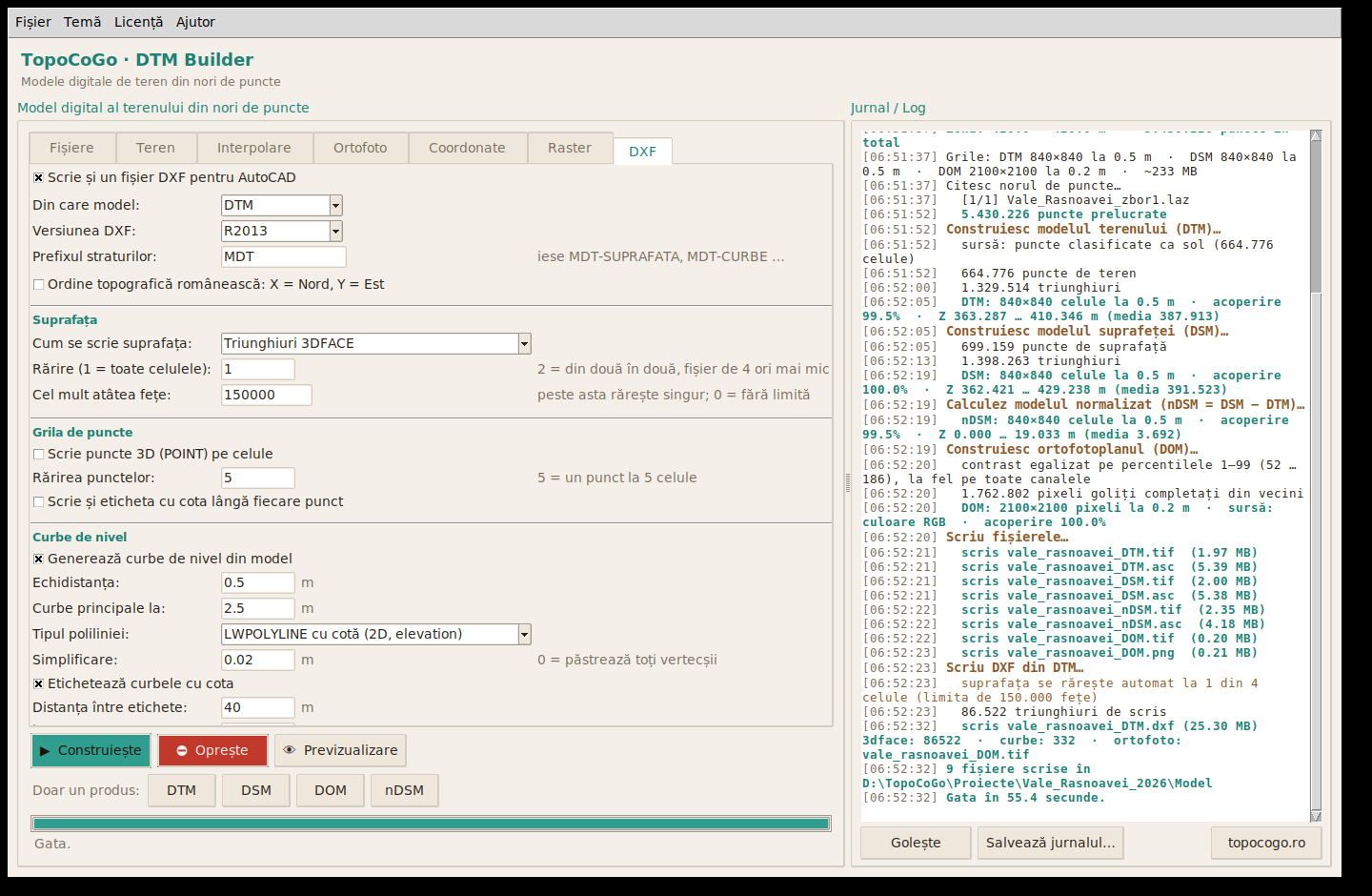
Task: Open the Ajutor menu
Action: pos(195,22)
